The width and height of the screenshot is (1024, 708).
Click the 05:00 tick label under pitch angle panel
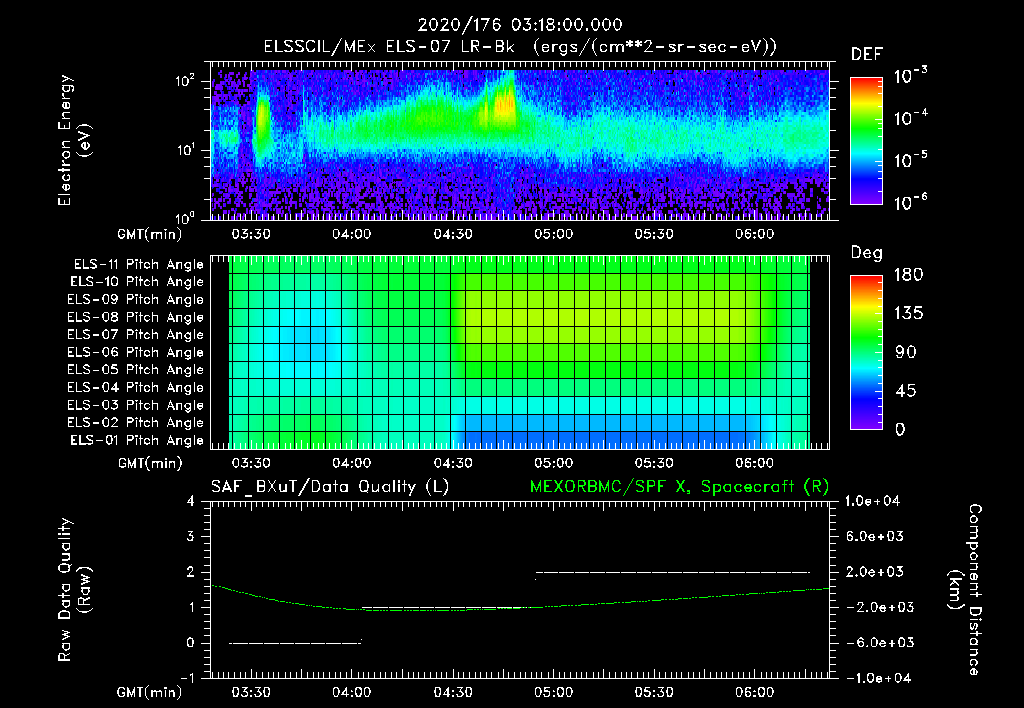(554, 463)
